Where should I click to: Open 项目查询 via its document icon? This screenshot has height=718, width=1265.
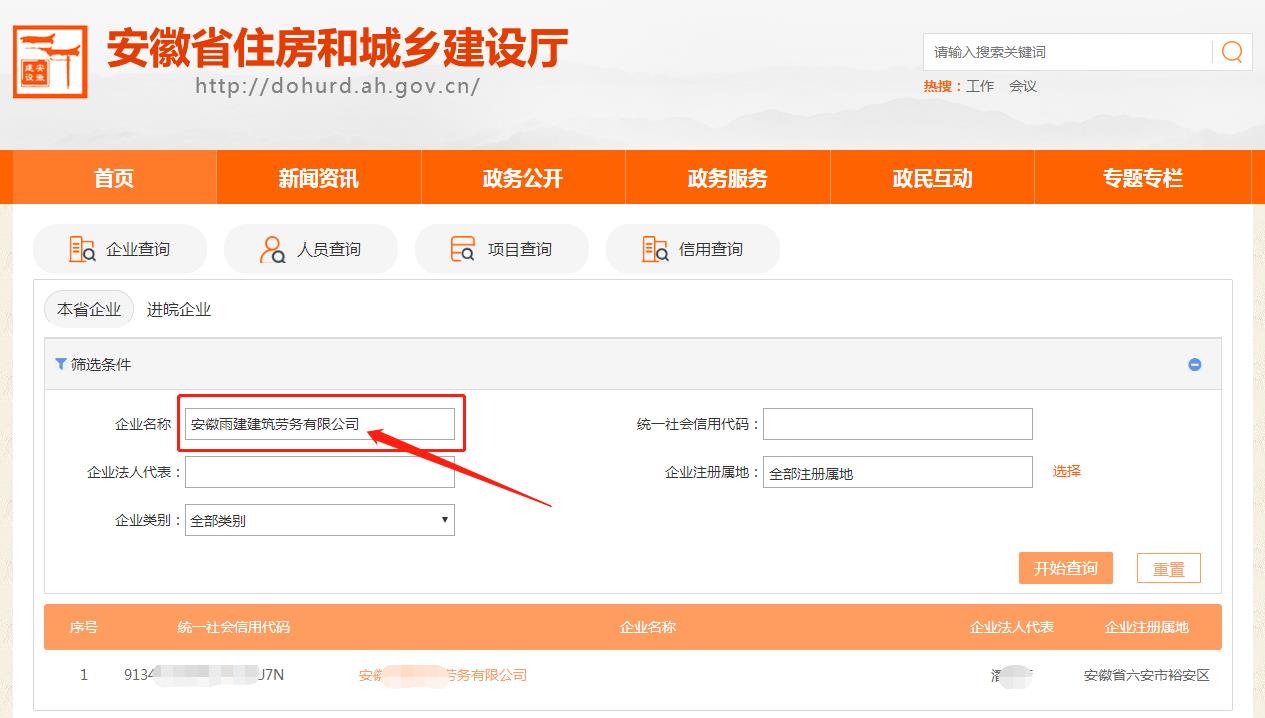click(464, 248)
